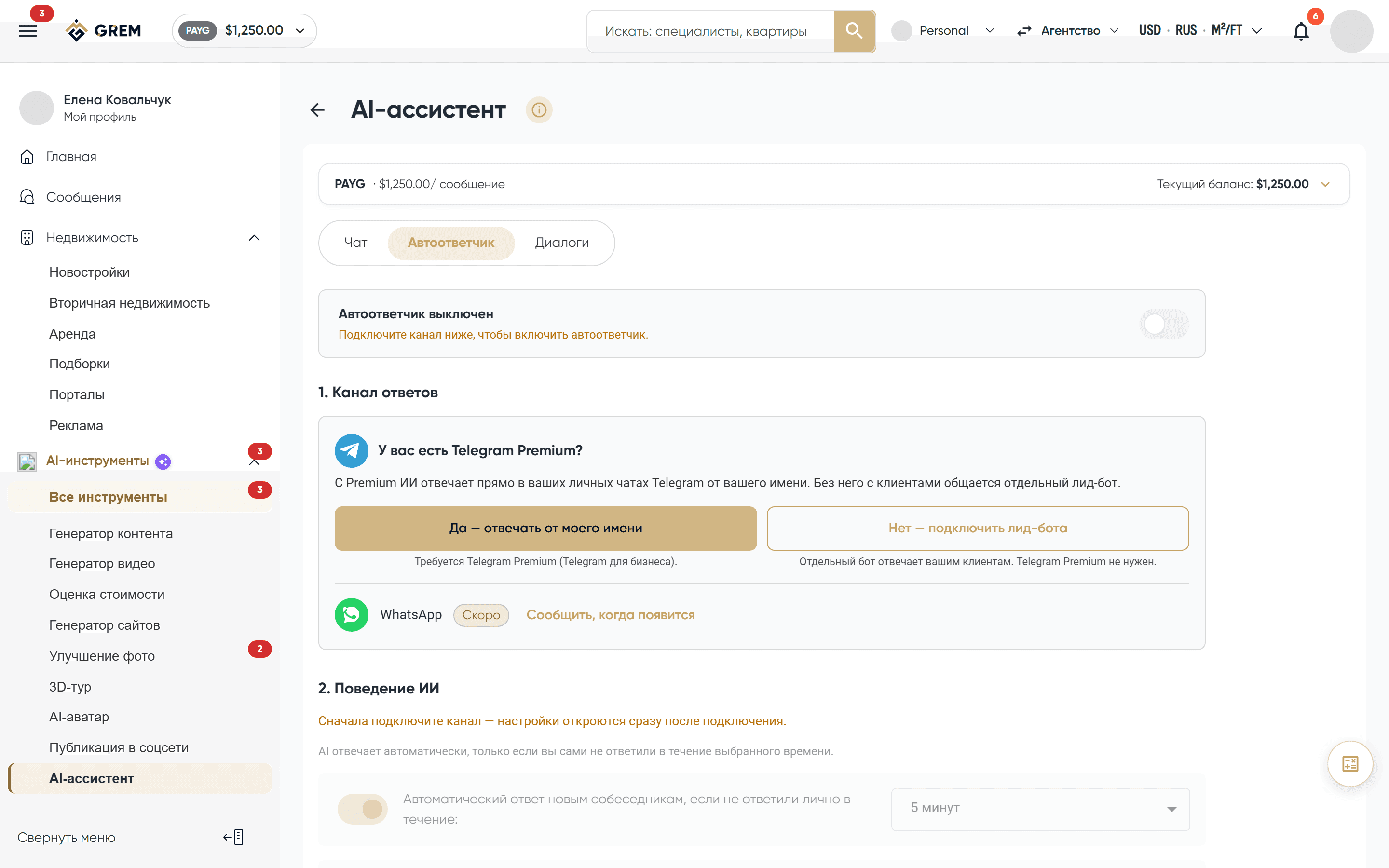Click the WhatsApp logo icon
Viewport: 1389px width, 868px height.
point(351,615)
